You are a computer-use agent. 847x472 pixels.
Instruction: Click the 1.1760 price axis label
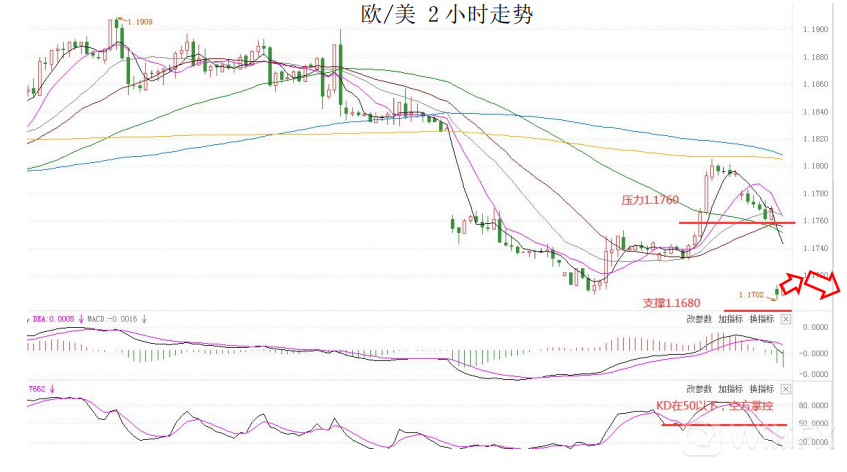tap(815, 221)
